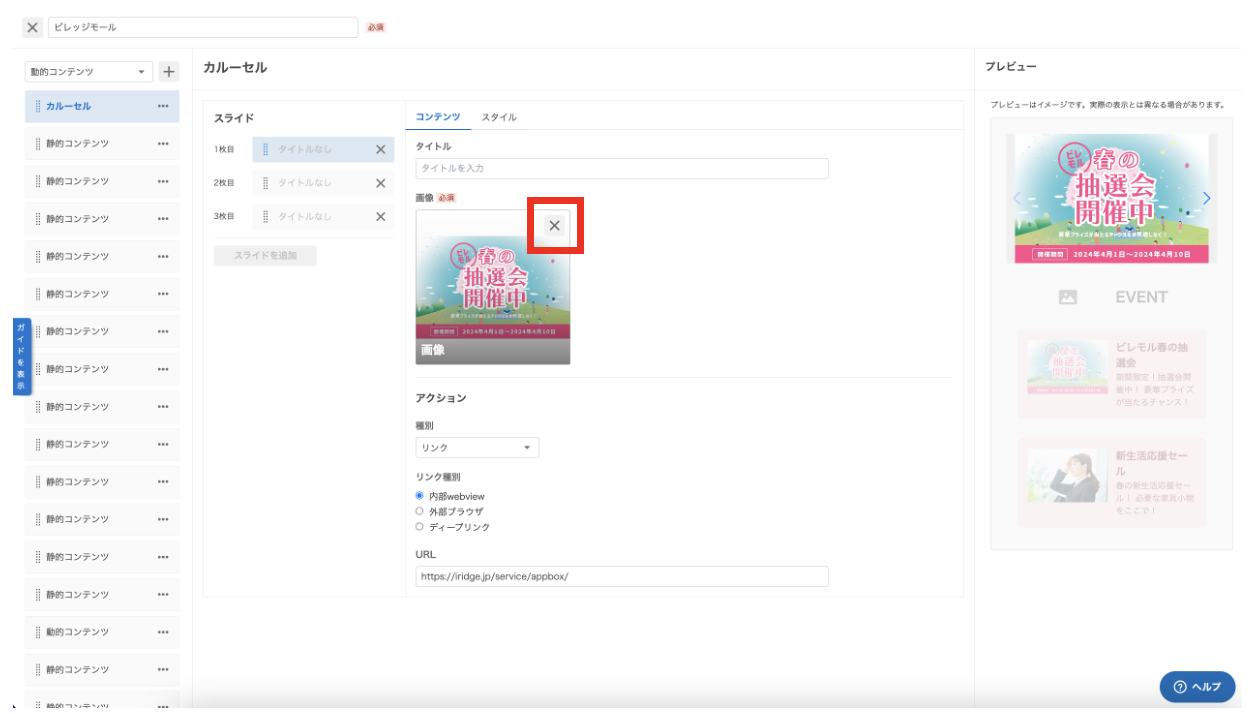Click the タイトルを入力 field
The height and width of the screenshot is (714, 1254).
click(622, 168)
